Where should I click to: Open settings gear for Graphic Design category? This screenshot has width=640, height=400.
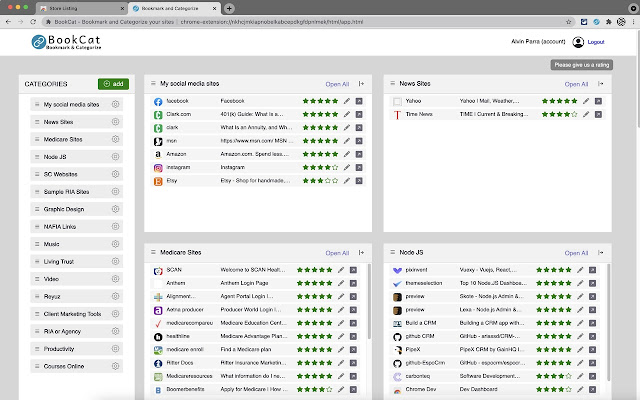(116, 209)
